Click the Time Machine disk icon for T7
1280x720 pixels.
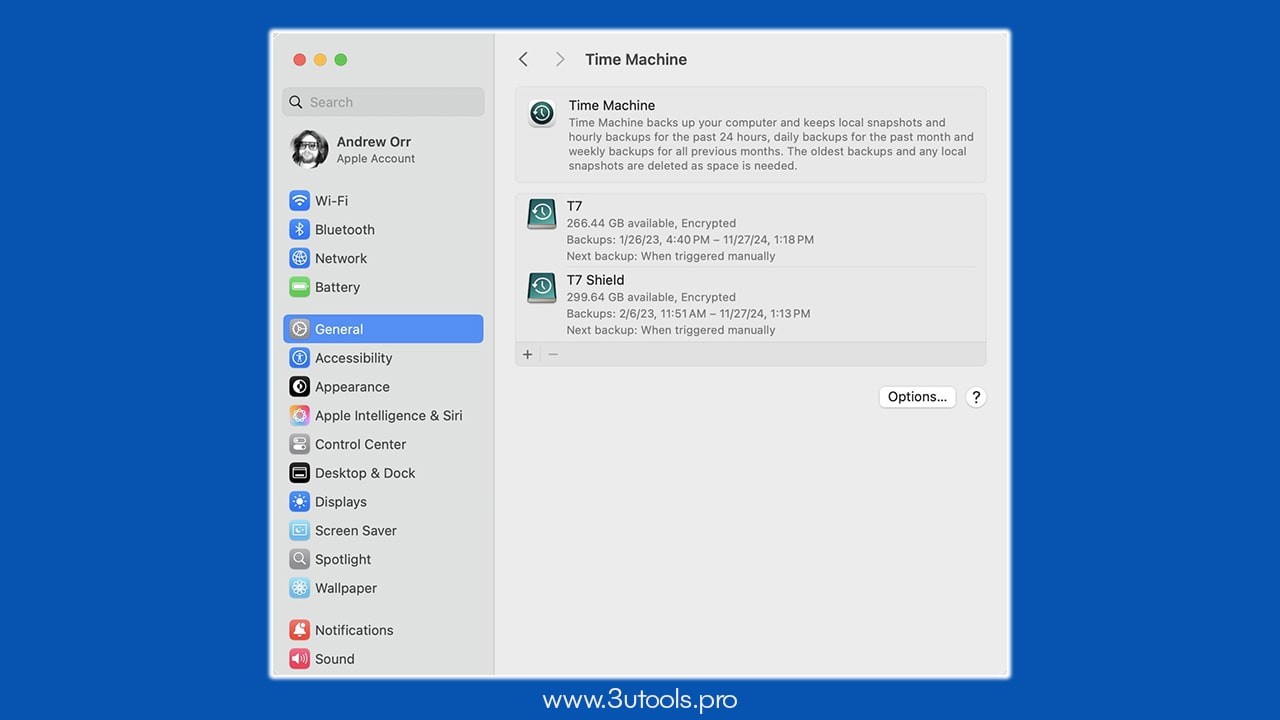pyautogui.click(x=541, y=213)
